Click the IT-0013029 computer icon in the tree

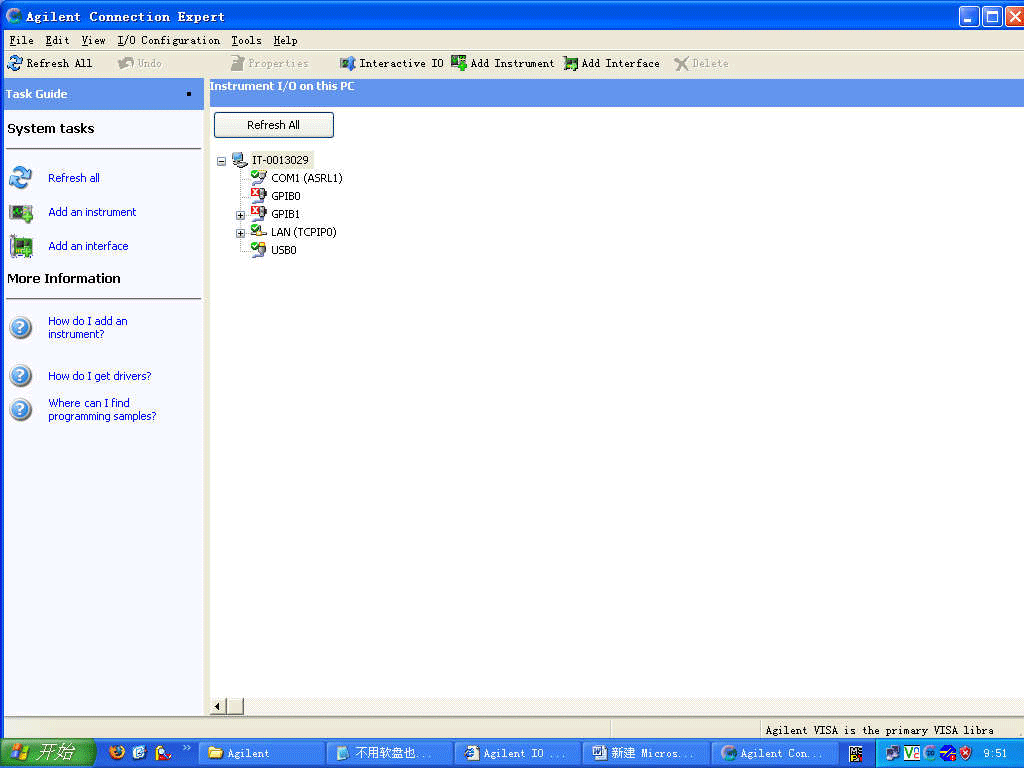point(240,160)
